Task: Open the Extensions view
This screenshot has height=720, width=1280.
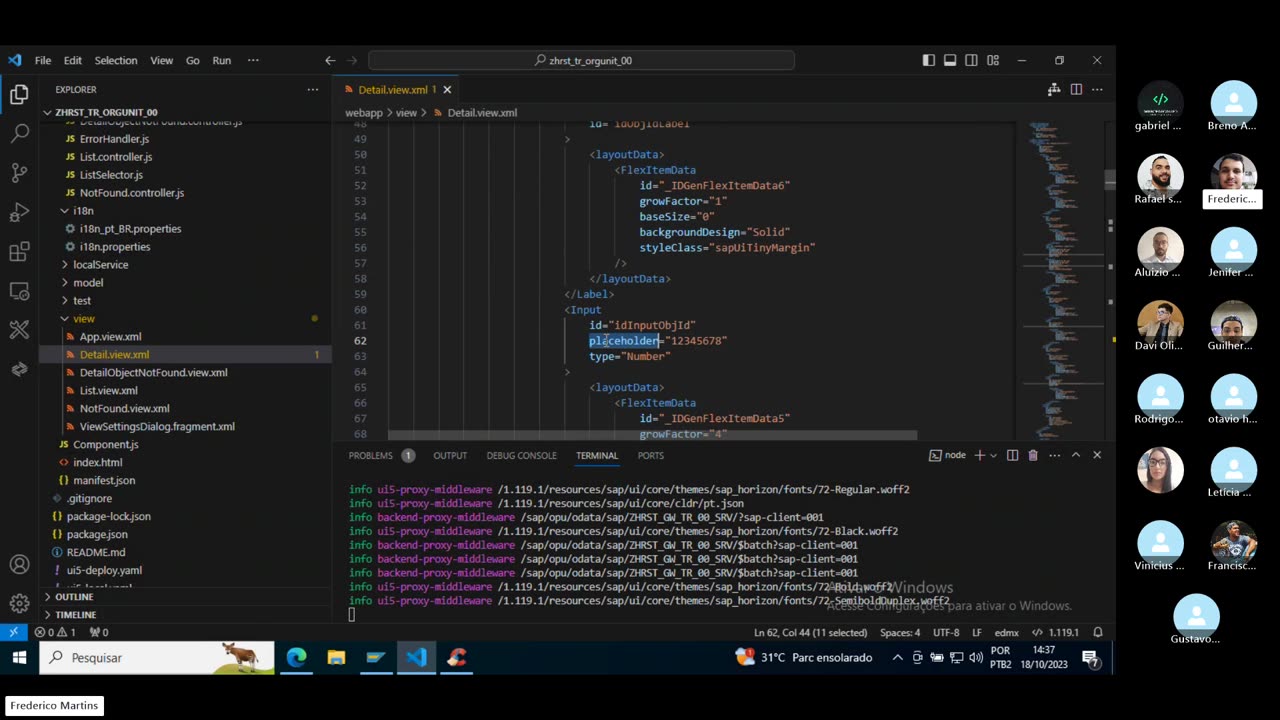Action: tap(19, 252)
